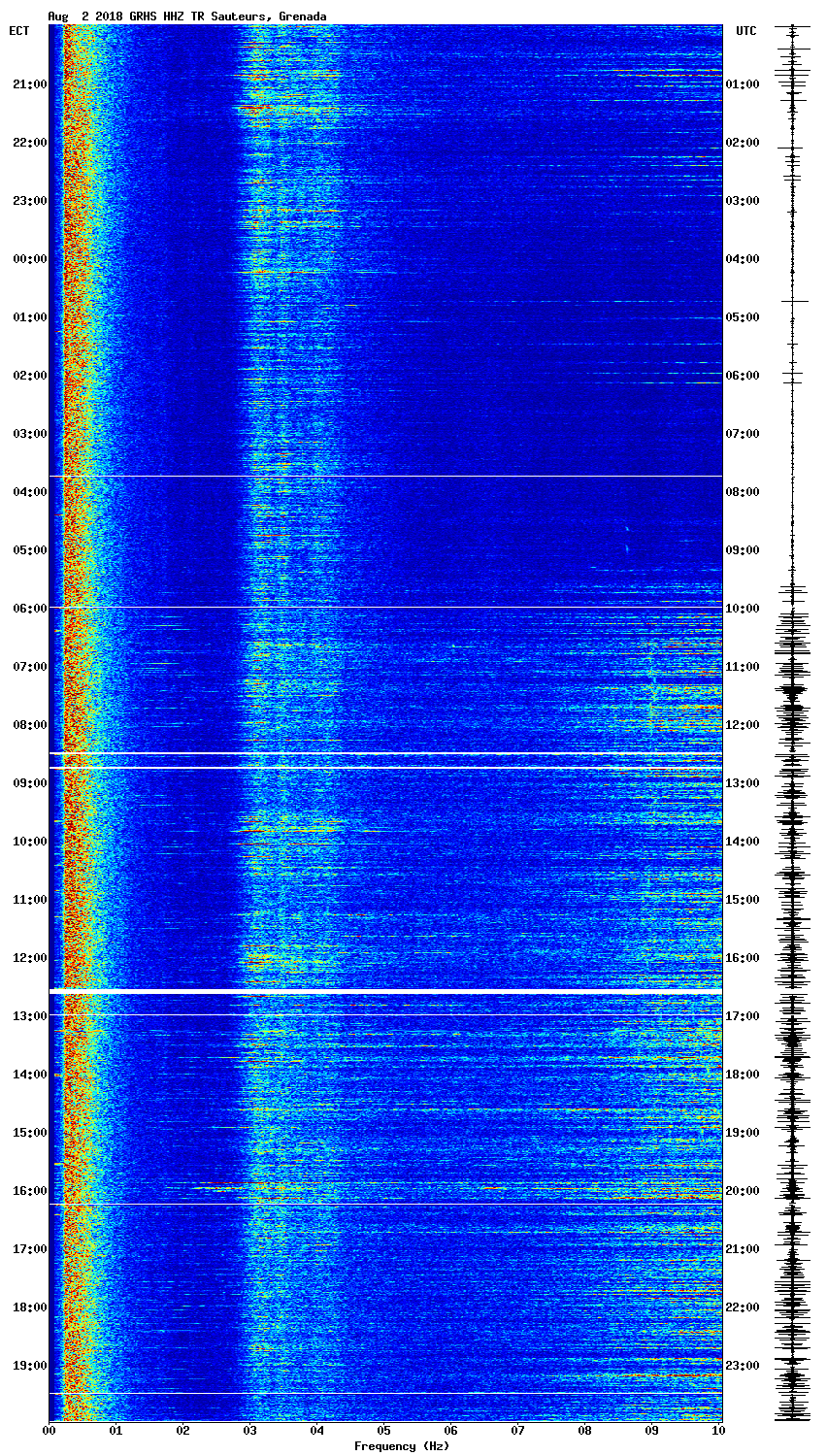Click the 03:00 ECT time label

(x=29, y=434)
